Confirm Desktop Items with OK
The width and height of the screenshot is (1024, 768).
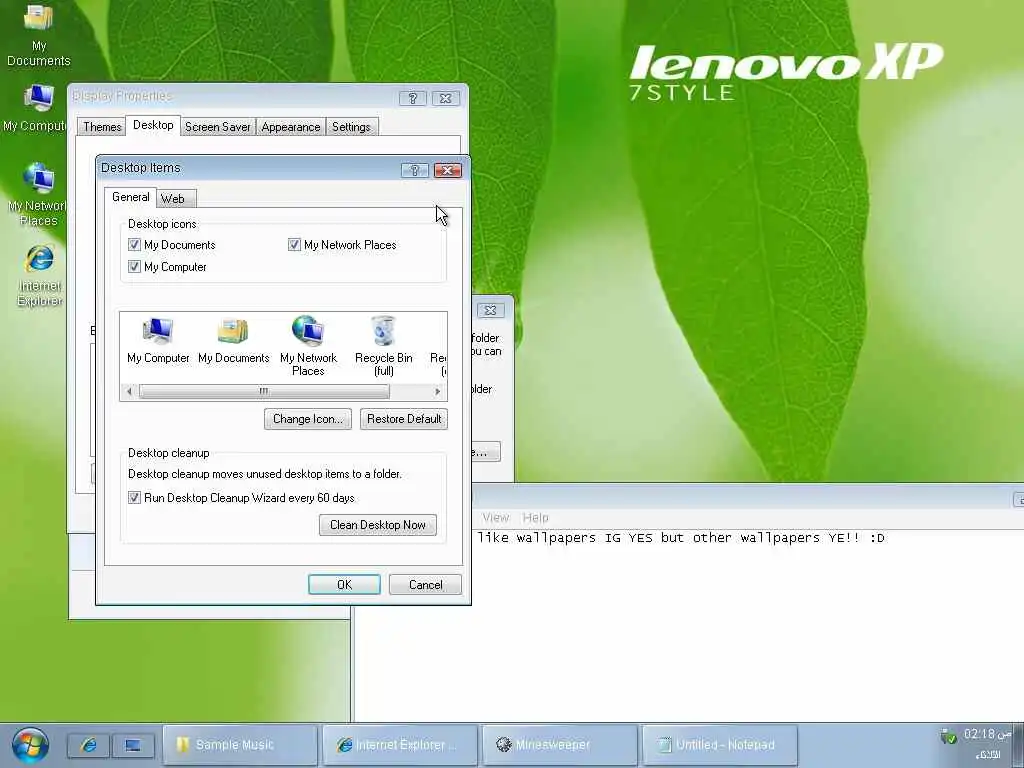344,584
